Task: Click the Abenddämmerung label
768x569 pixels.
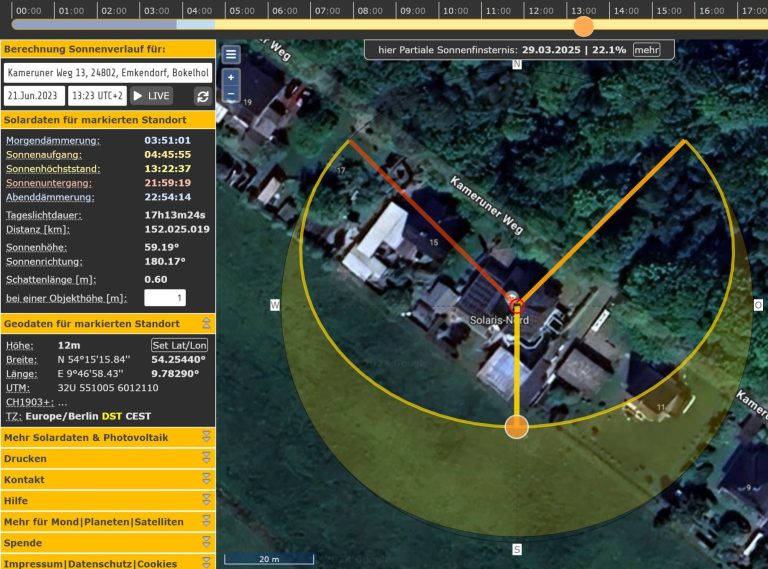Action: (50, 197)
